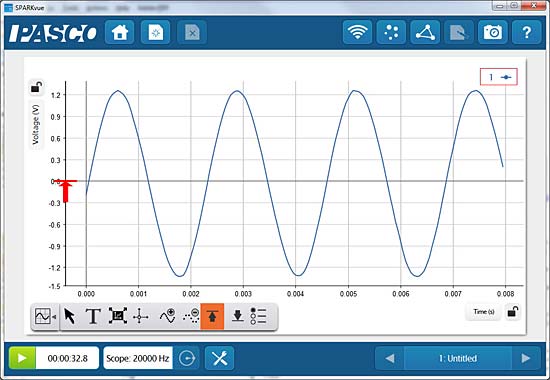Open the help question mark icon

coord(526,32)
